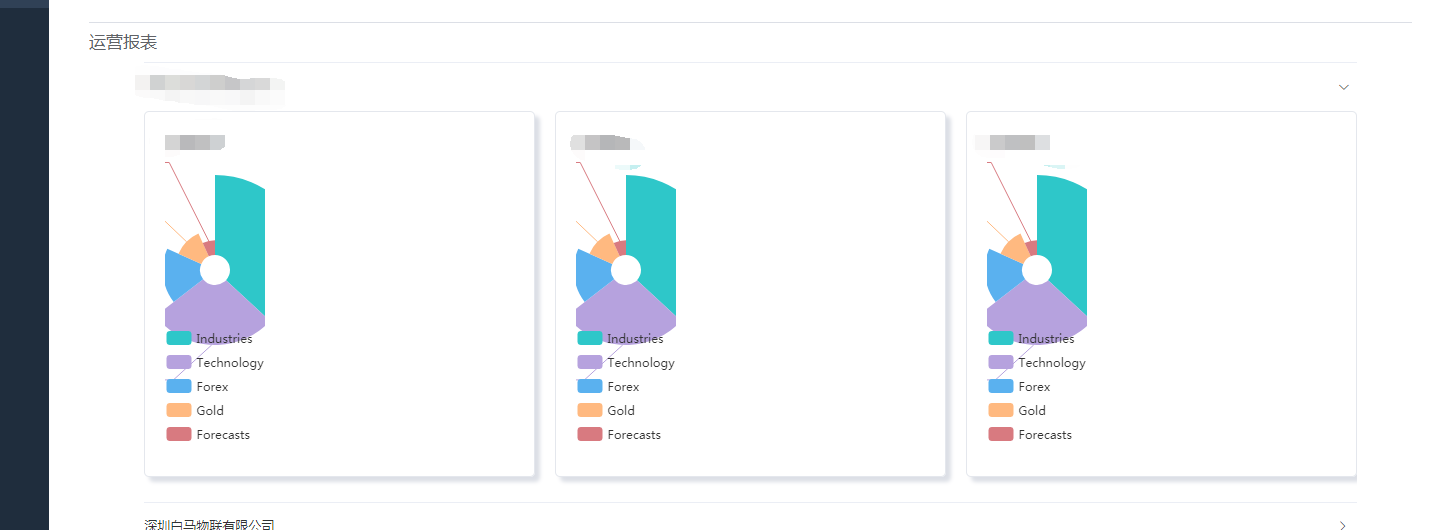Viewport: 1445px width, 530px height.
Task: Click the red Forecasts swatch in the right chart
Action: [x=1001, y=435]
